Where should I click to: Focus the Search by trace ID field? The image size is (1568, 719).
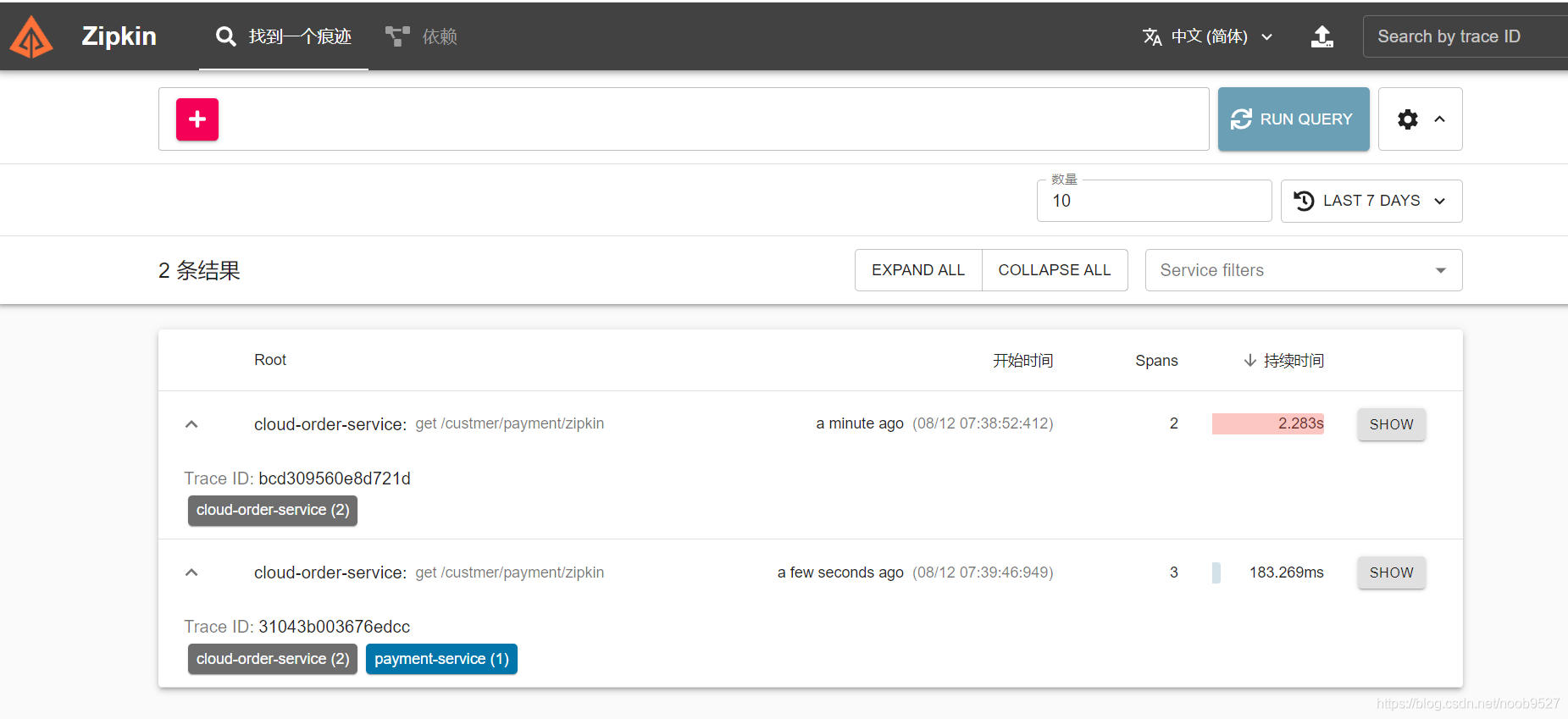1465,36
